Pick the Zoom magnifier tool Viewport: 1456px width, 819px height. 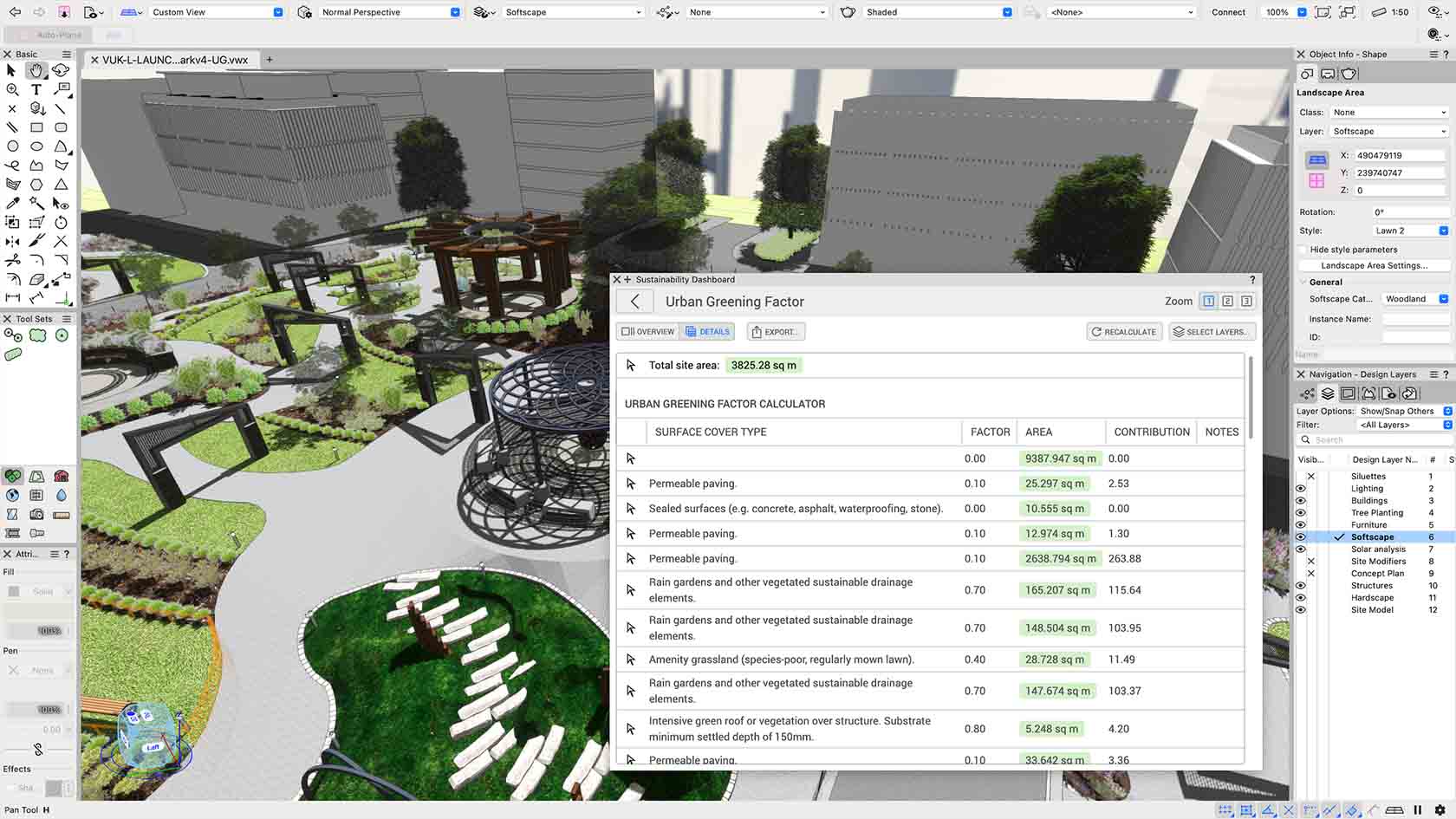click(12, 89)
